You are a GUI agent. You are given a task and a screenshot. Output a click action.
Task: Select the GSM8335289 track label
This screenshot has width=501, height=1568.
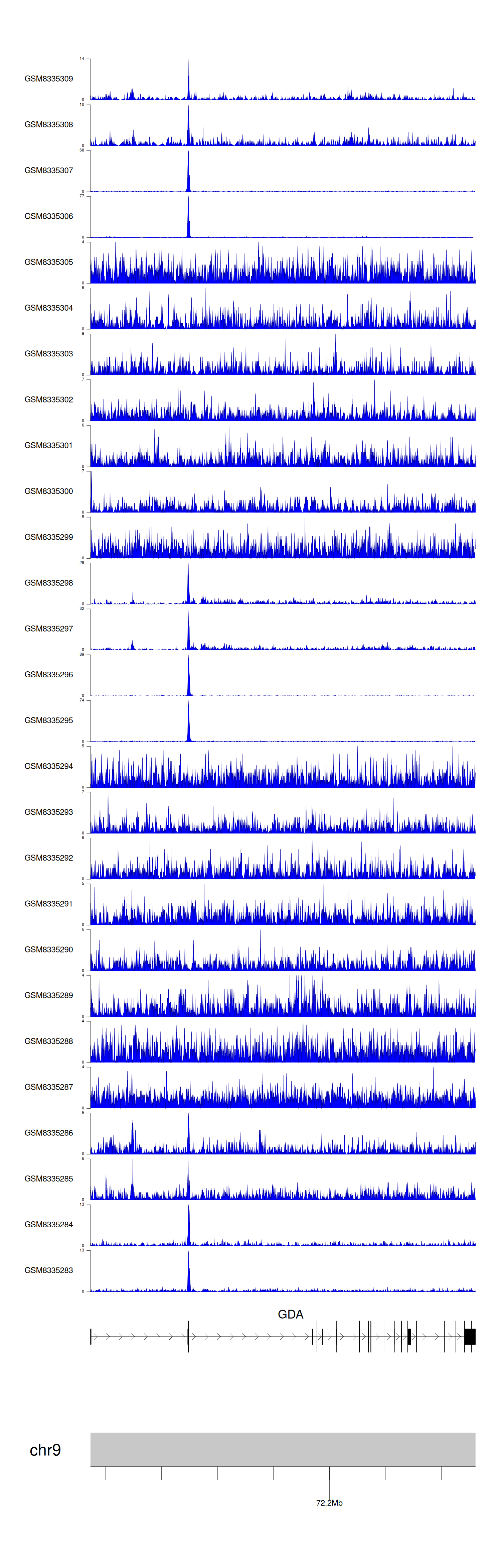coord(49,995)
